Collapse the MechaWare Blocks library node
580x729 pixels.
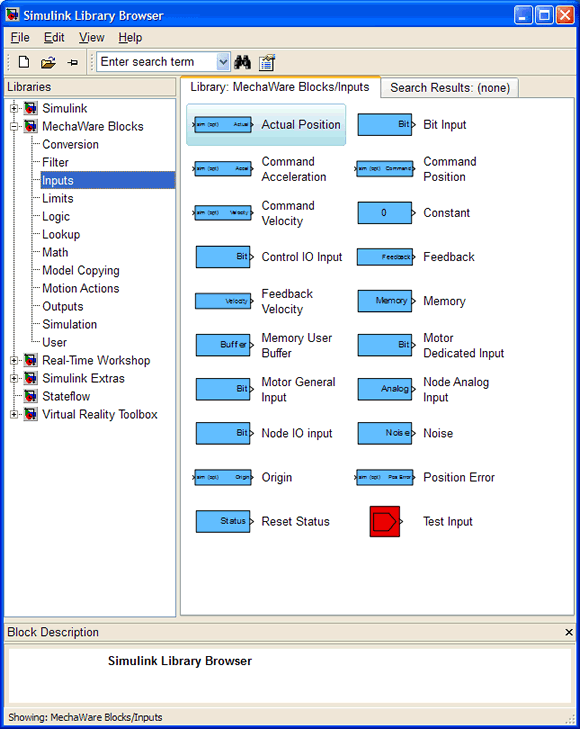pyautogui.click(x=14, y=126)
